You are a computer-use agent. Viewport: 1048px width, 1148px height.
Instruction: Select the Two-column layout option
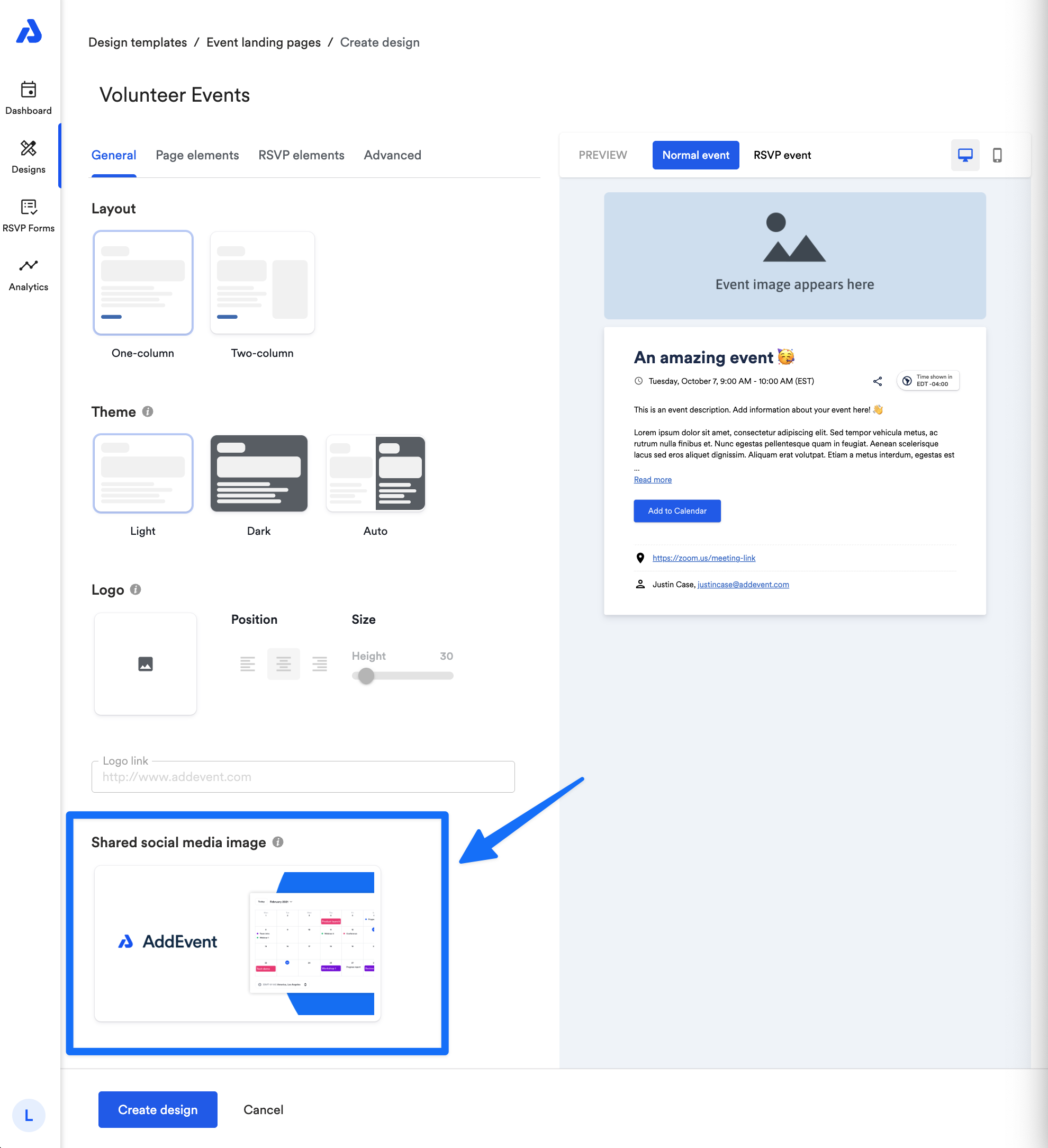(x=262, y=283)
